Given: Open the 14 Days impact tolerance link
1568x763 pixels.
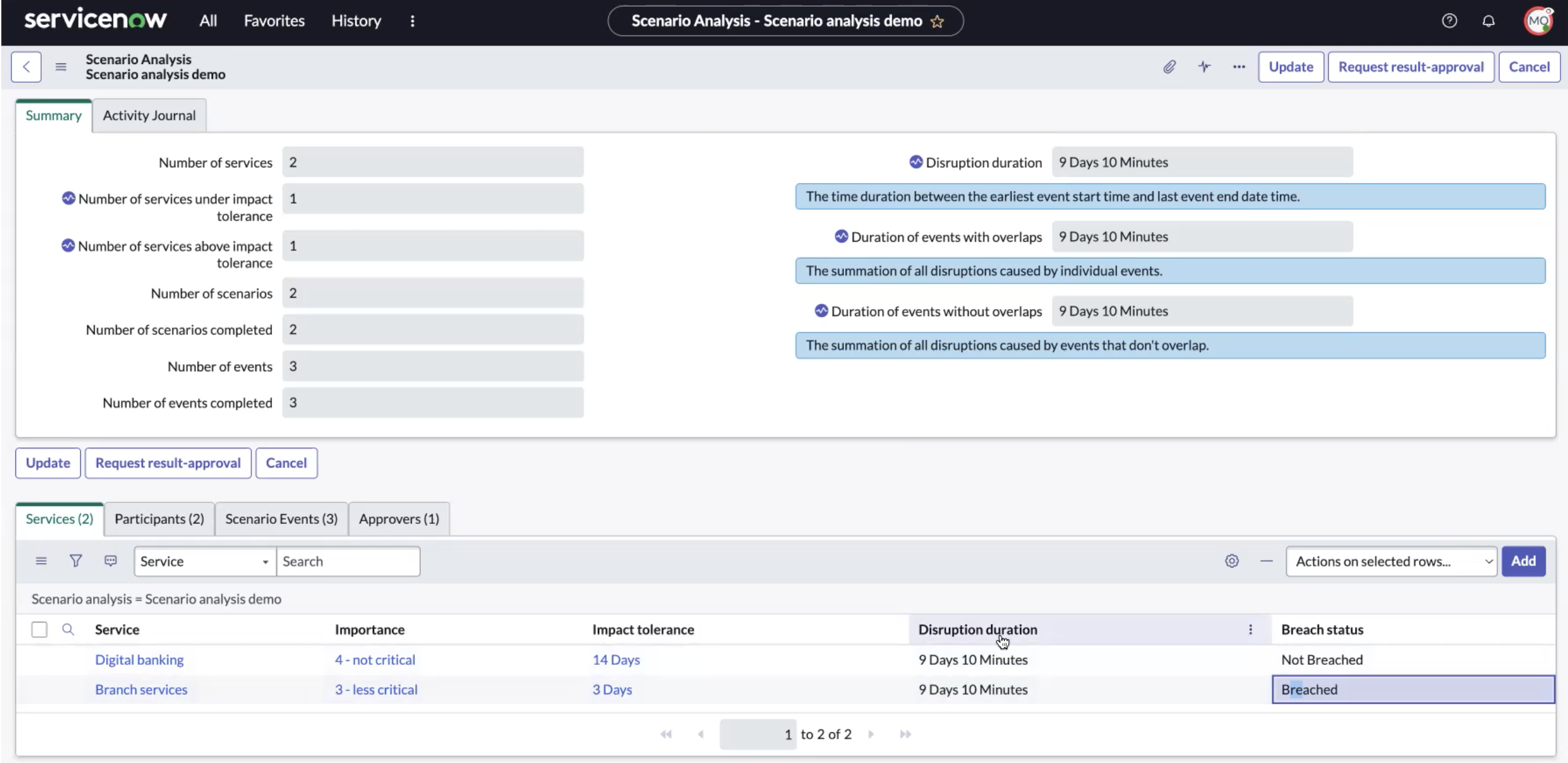Looking at the screenshot, I should 616,660.
